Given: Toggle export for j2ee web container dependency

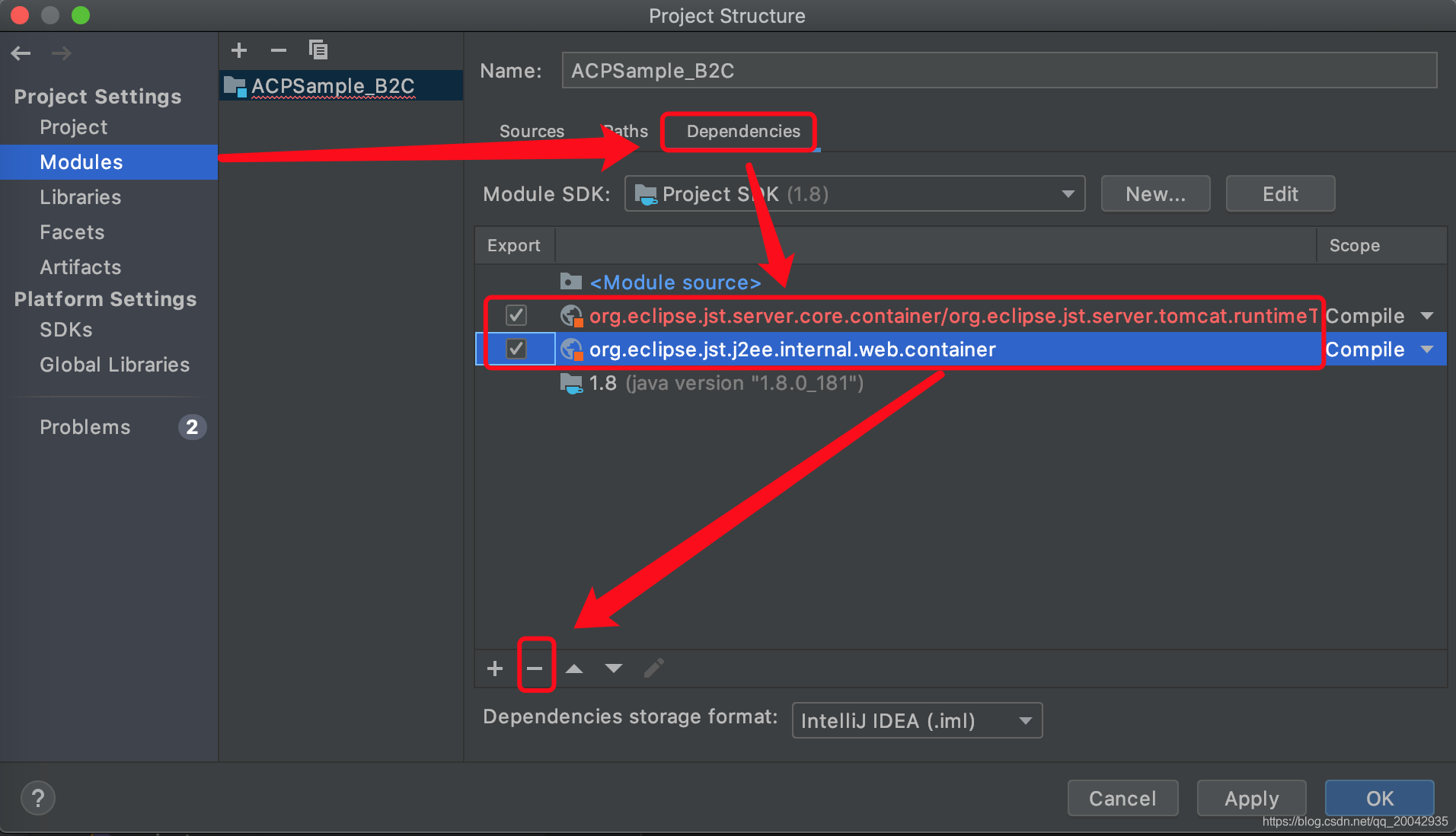Looking at the screenshot, I should [516, 349].
